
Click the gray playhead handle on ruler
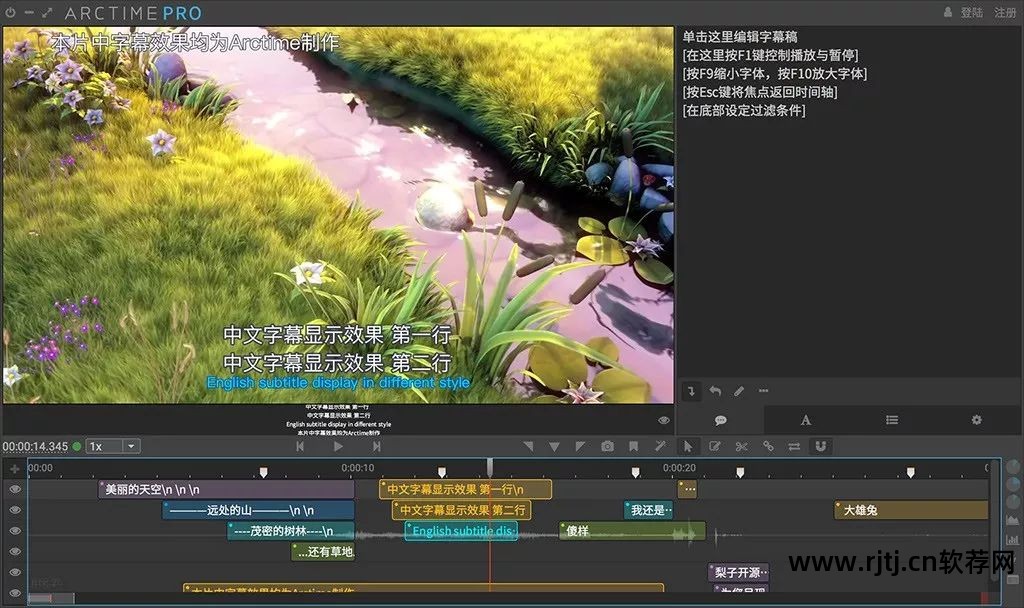coord(490,466)
